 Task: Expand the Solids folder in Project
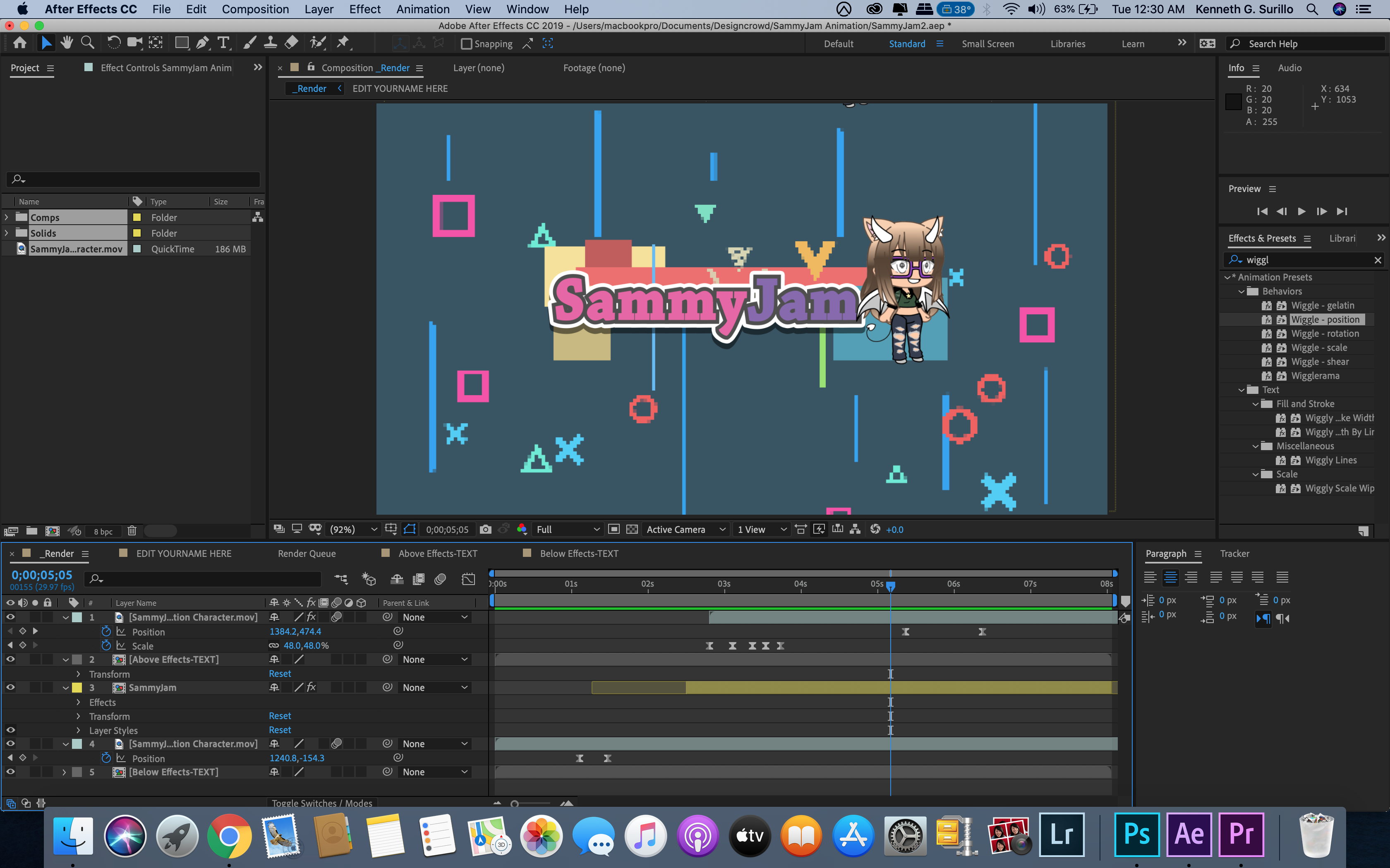7,233
